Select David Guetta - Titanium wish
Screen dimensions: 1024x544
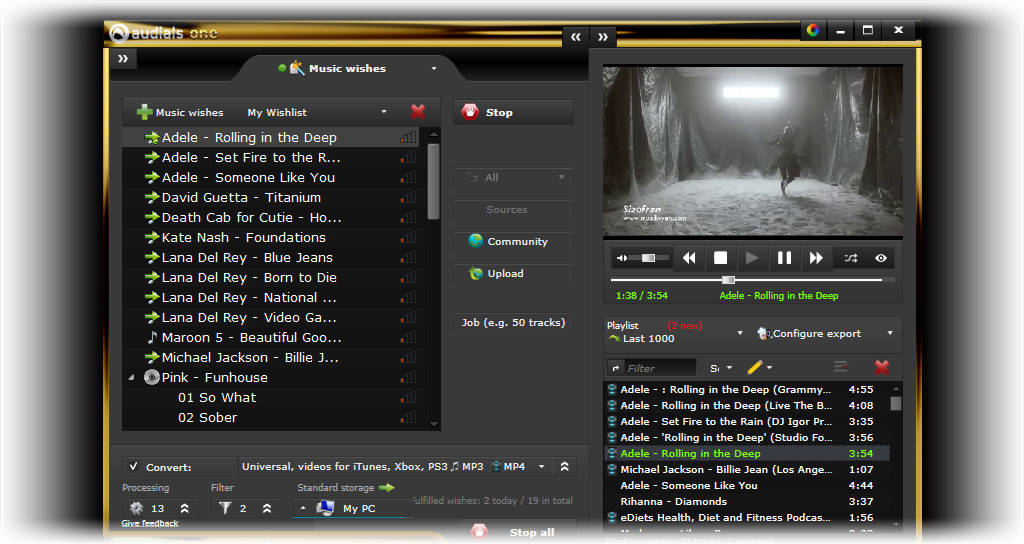pos(270,197)
